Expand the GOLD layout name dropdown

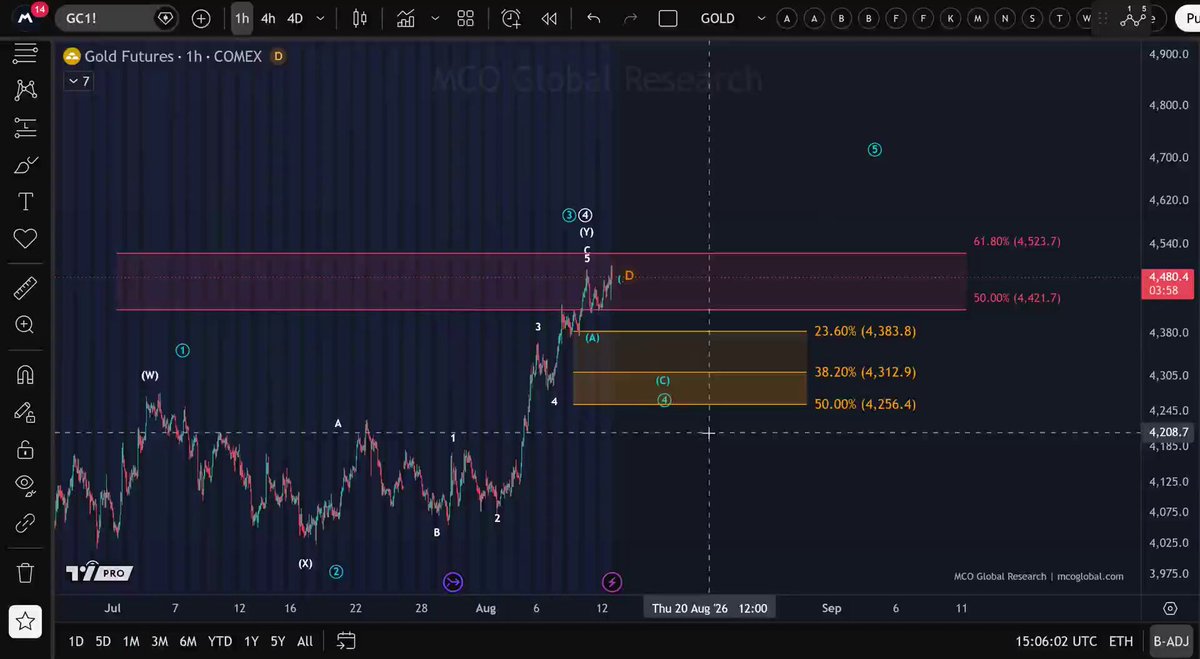click(x=762, y=18)
